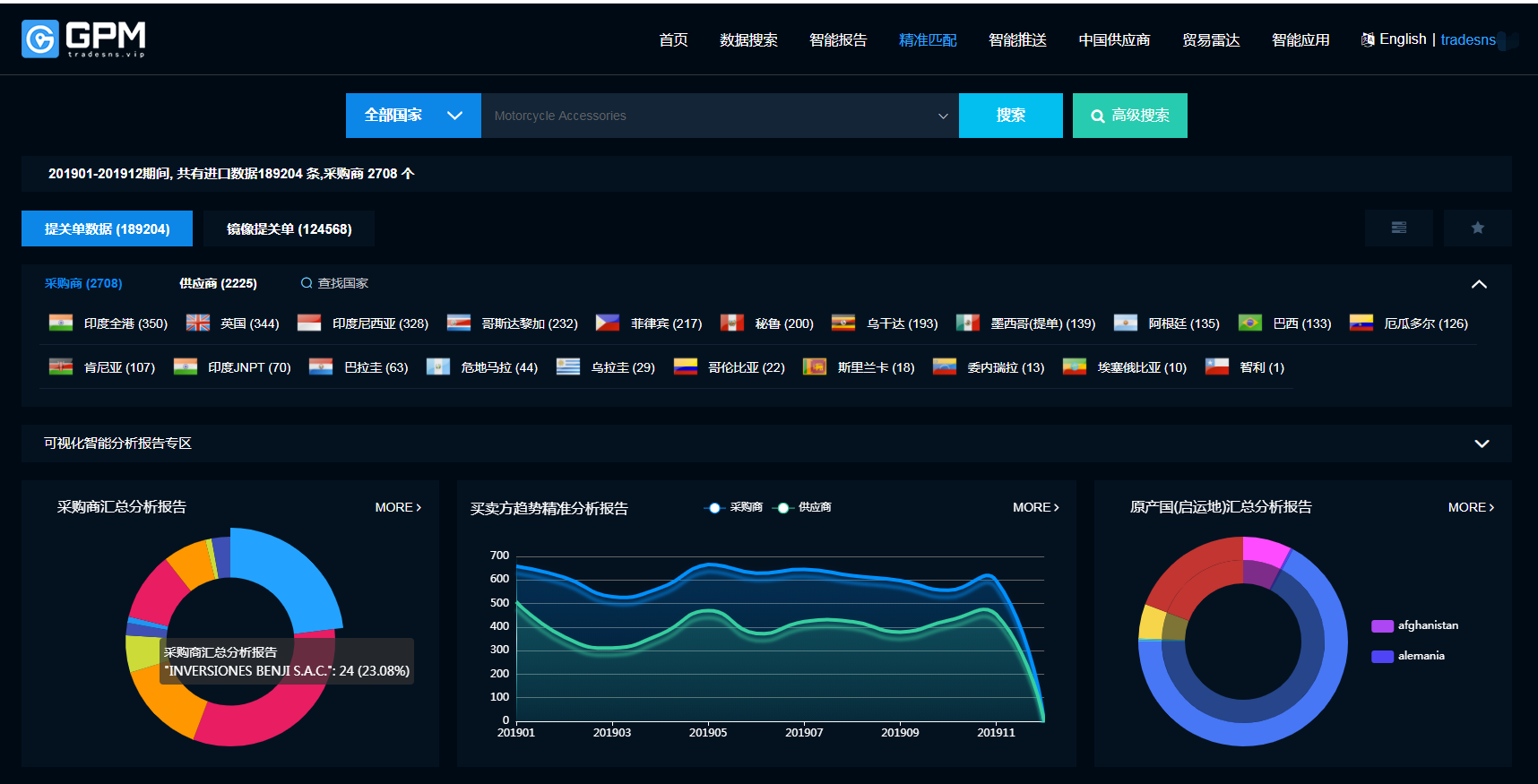The image size is (1538, 784).
Task: Select the Indonesia flag for 印度尼西亚 (328)
Action: pos(309,323)
